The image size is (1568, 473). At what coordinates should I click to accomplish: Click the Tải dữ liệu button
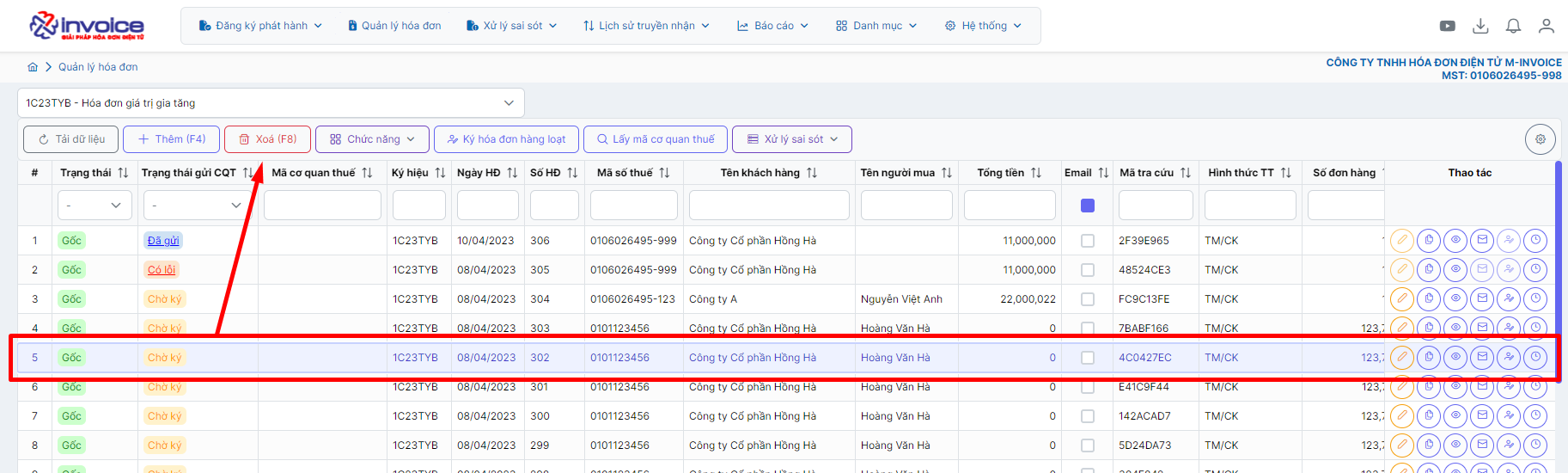coord(70,139)
